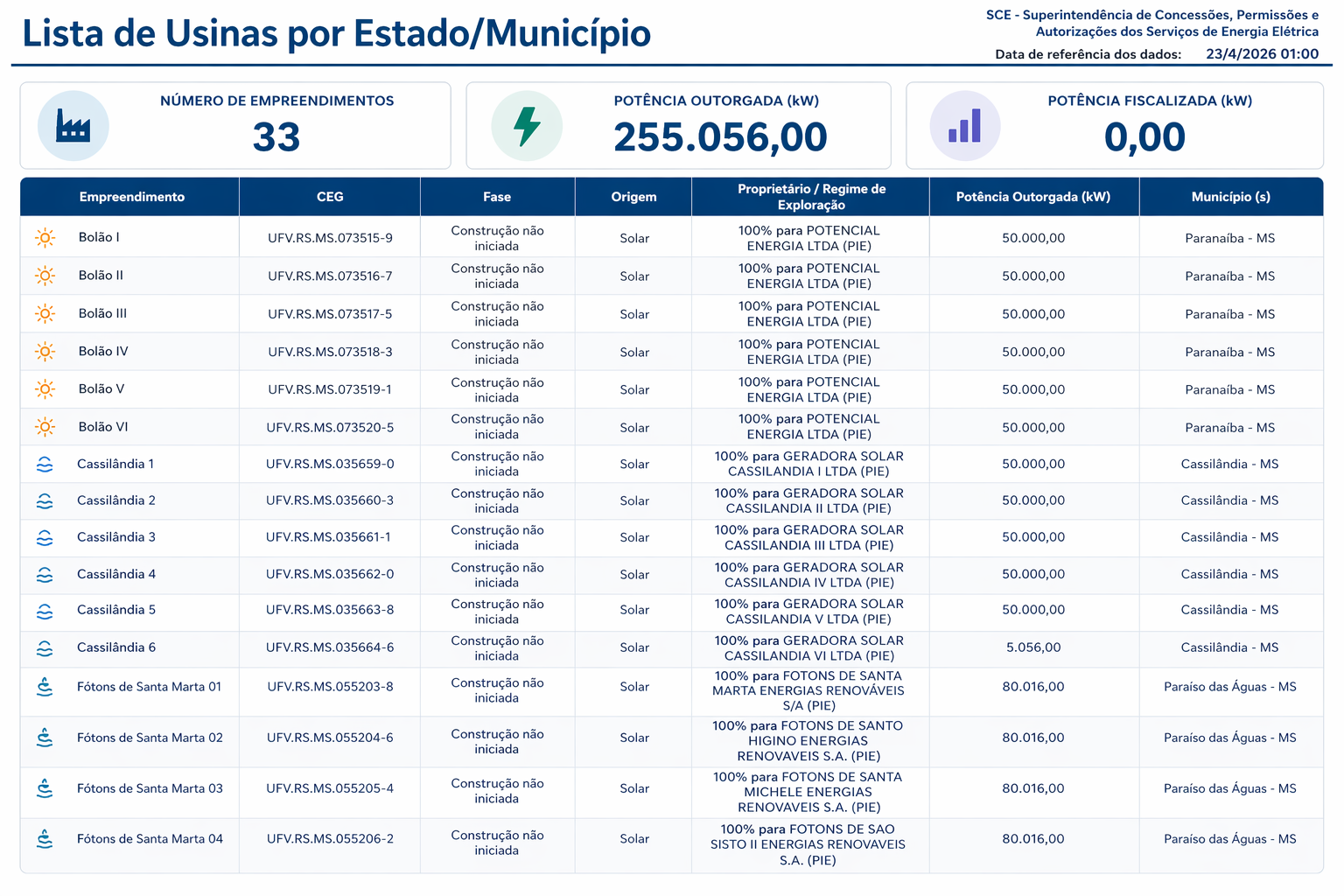Click the Potência Outorgada total 255.056,00
Viewport: 1344px width, 896px height.
coord(720,137)
